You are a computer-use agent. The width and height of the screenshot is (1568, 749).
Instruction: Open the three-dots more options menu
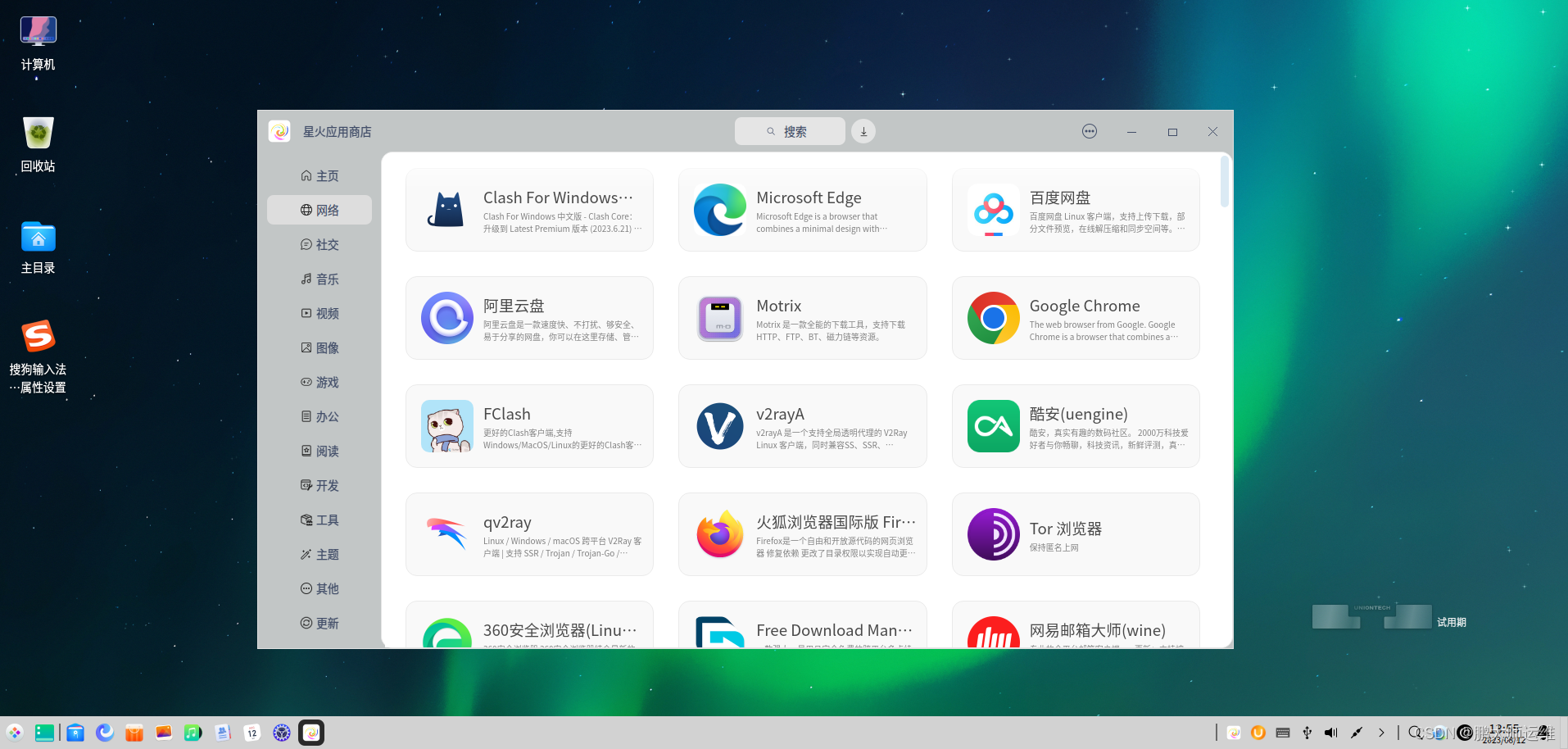1090,131
